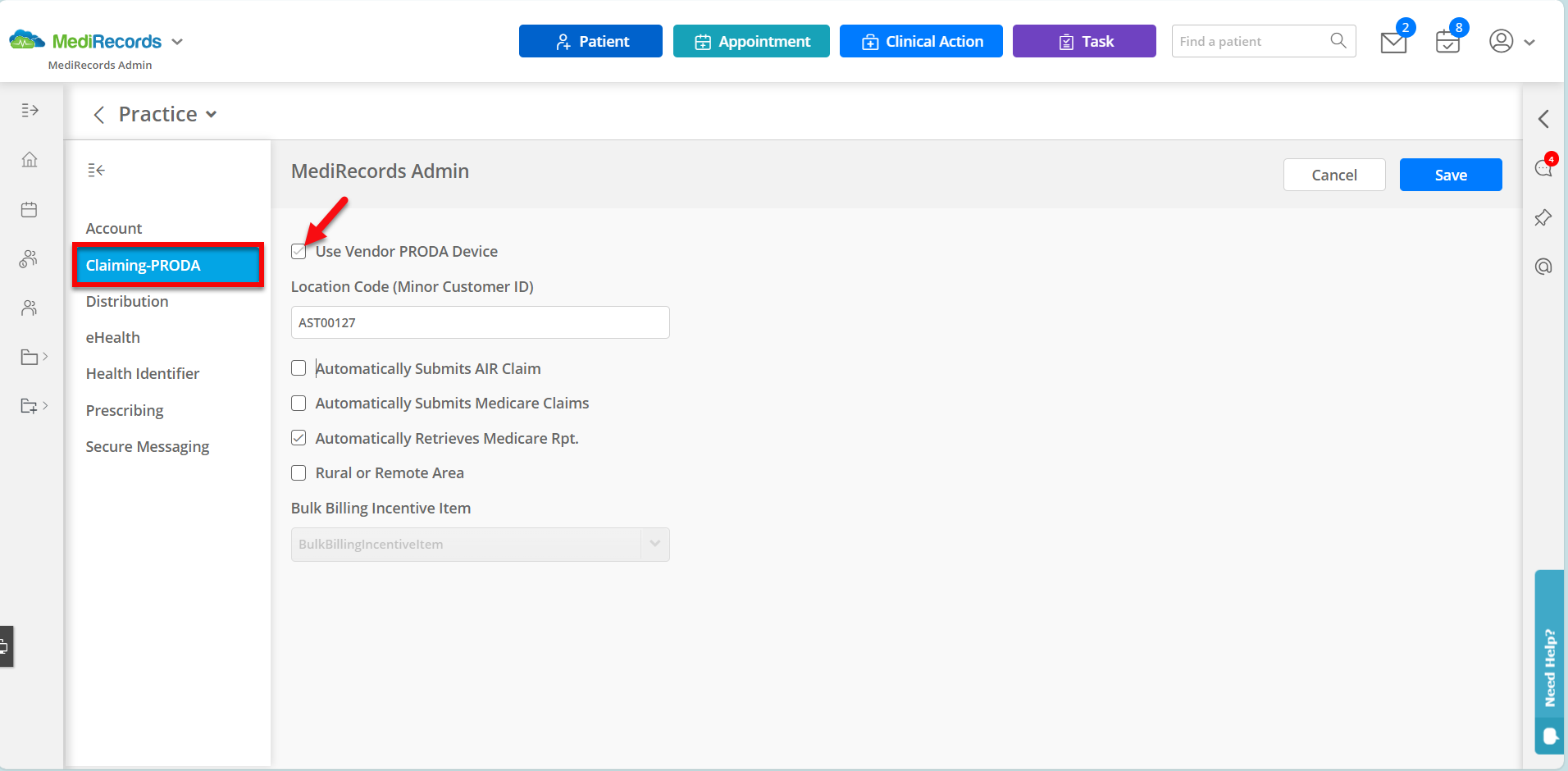Open the contacts people icon in sidebar
Screen dimensions: 1568x771
[x=30, y=308]
